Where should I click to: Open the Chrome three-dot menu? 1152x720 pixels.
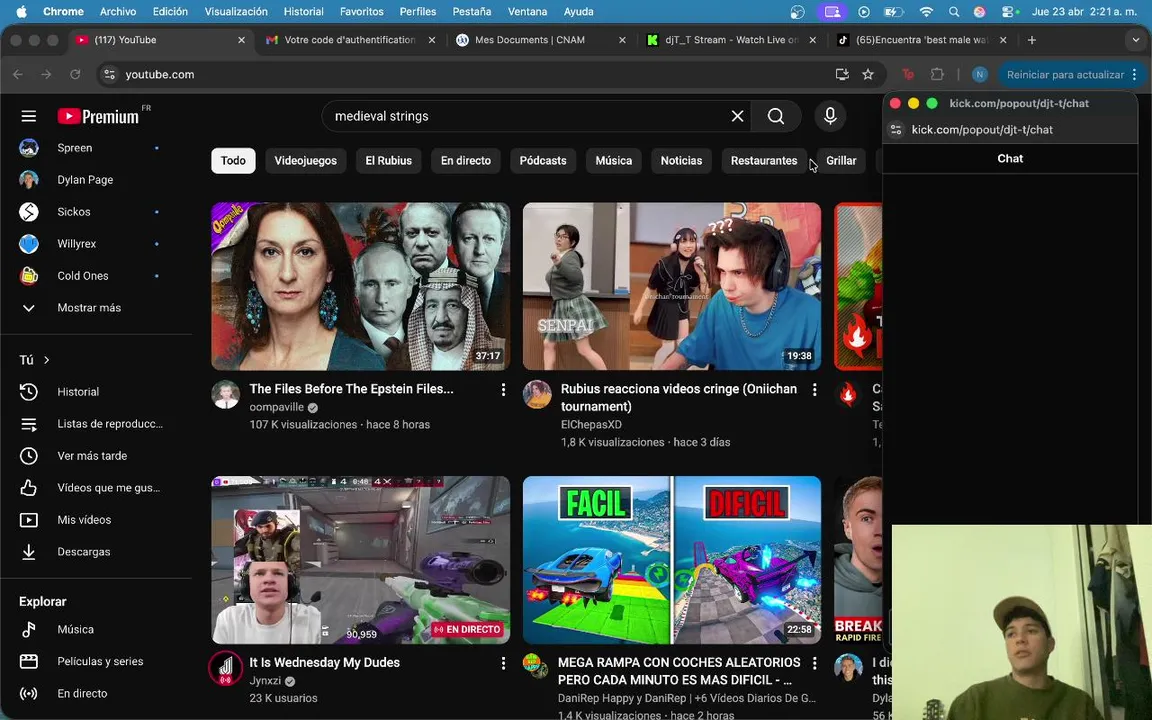pos(1135,74)
